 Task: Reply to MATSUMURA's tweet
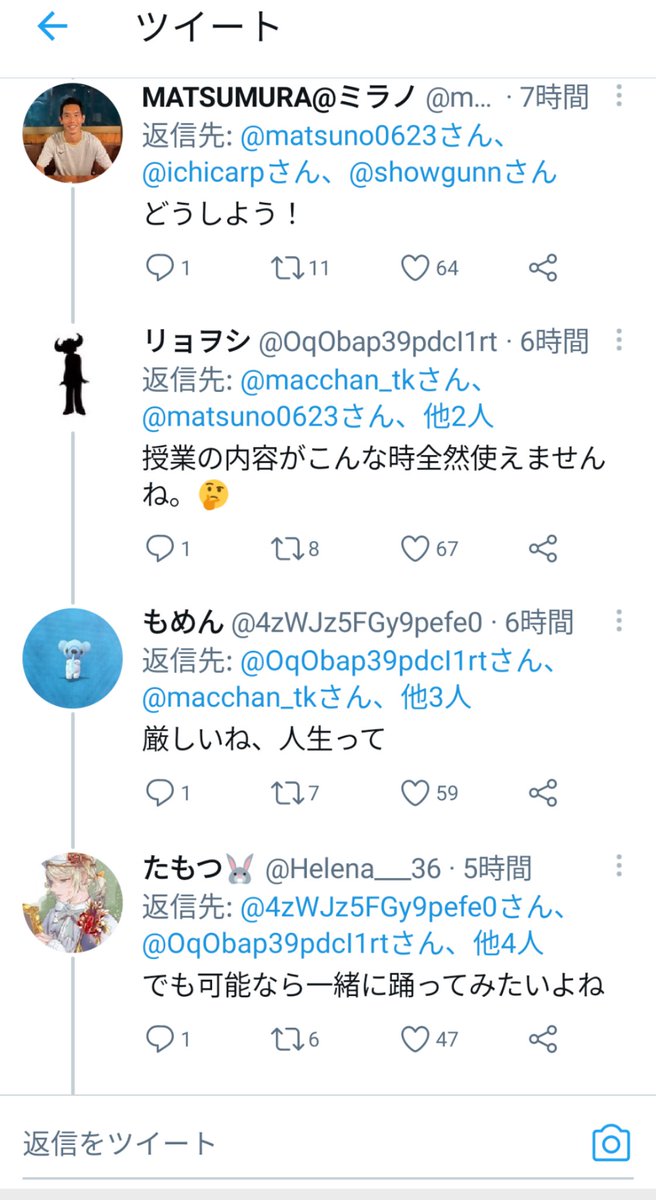click(x=159, y=268)
